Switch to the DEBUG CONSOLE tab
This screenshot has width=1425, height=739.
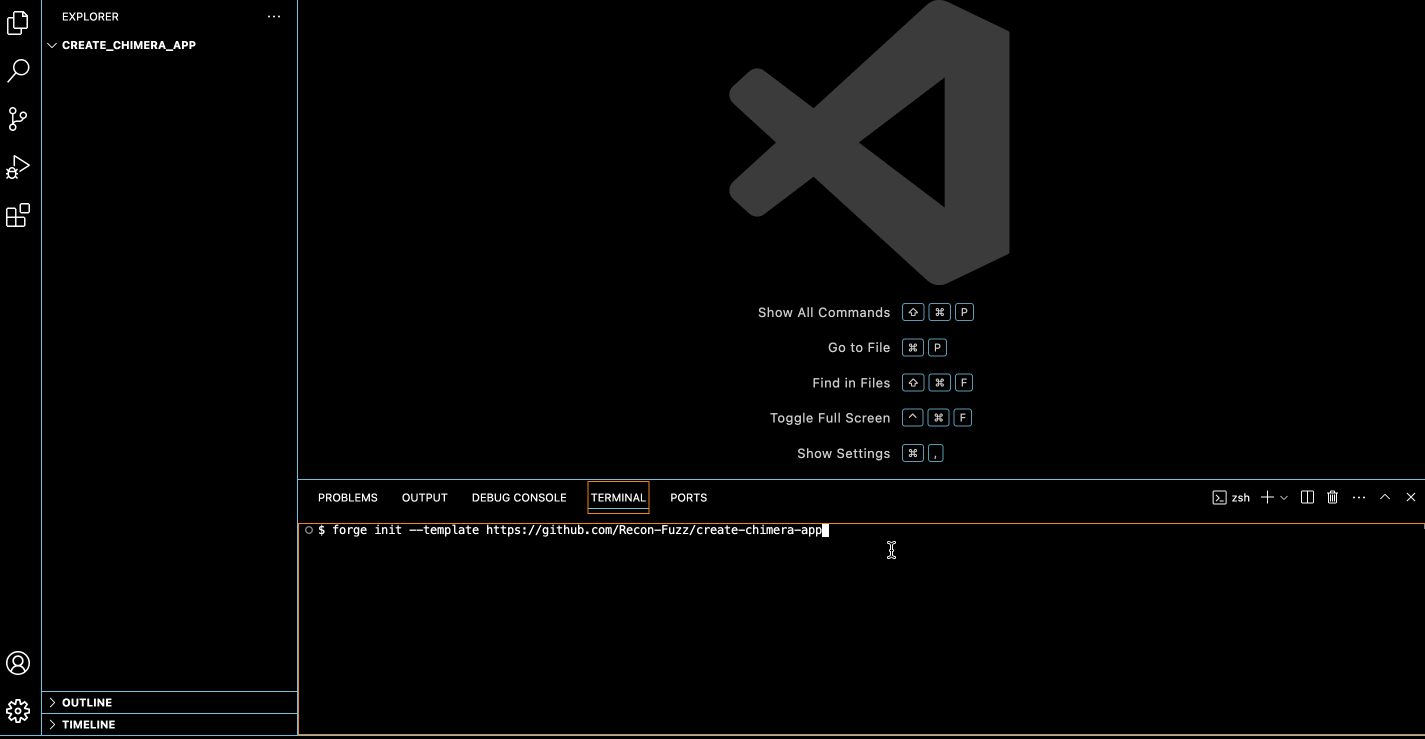point(519,497)
